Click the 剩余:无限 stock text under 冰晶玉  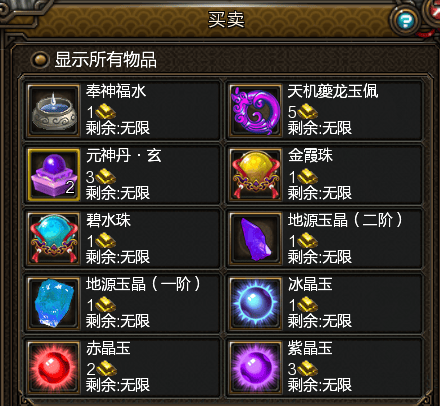click(x=320, y=321)
